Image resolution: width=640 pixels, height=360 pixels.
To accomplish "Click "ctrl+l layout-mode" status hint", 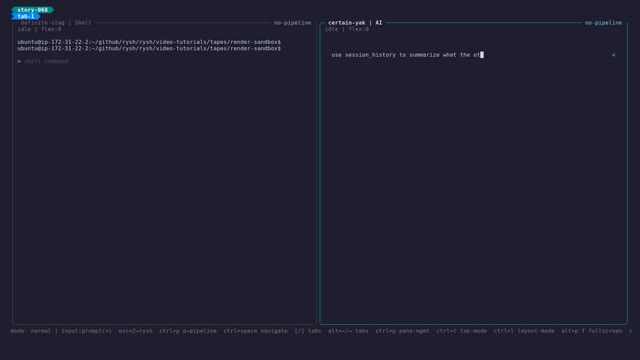I will pyautogui.click(x=524, y=331).
